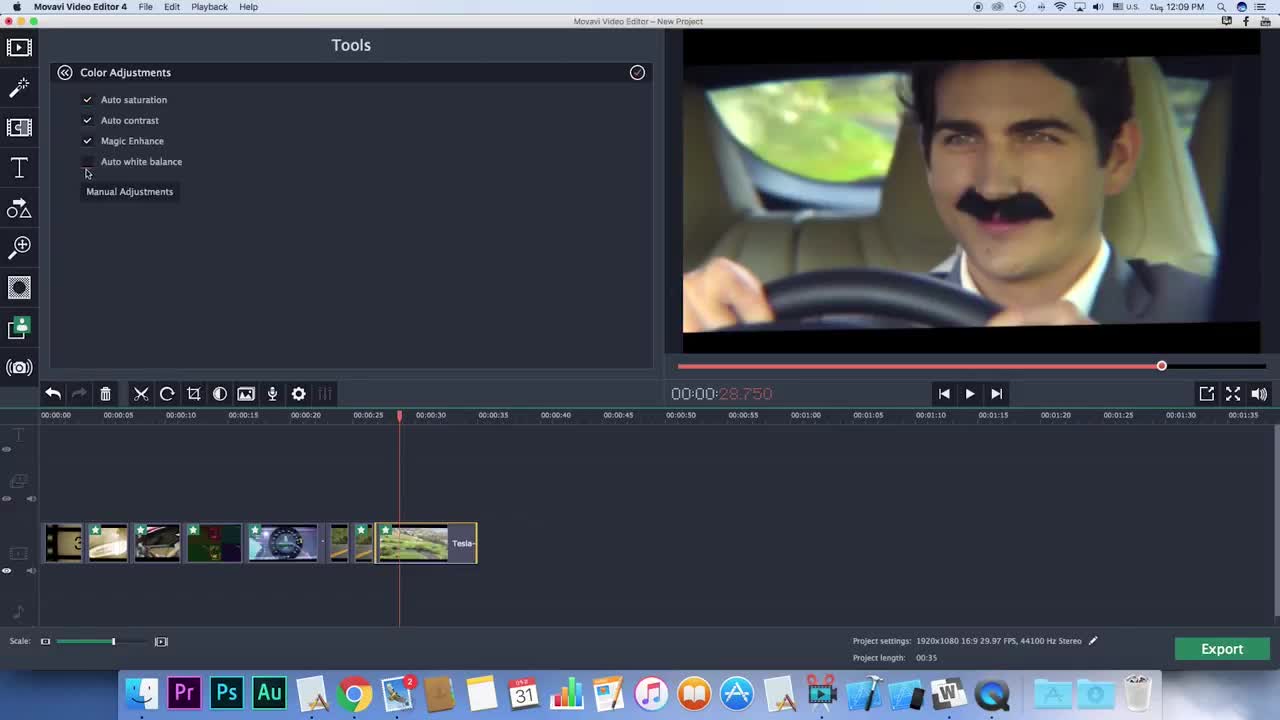
Task: Skip to next frame
Action: tap(996, 394)
